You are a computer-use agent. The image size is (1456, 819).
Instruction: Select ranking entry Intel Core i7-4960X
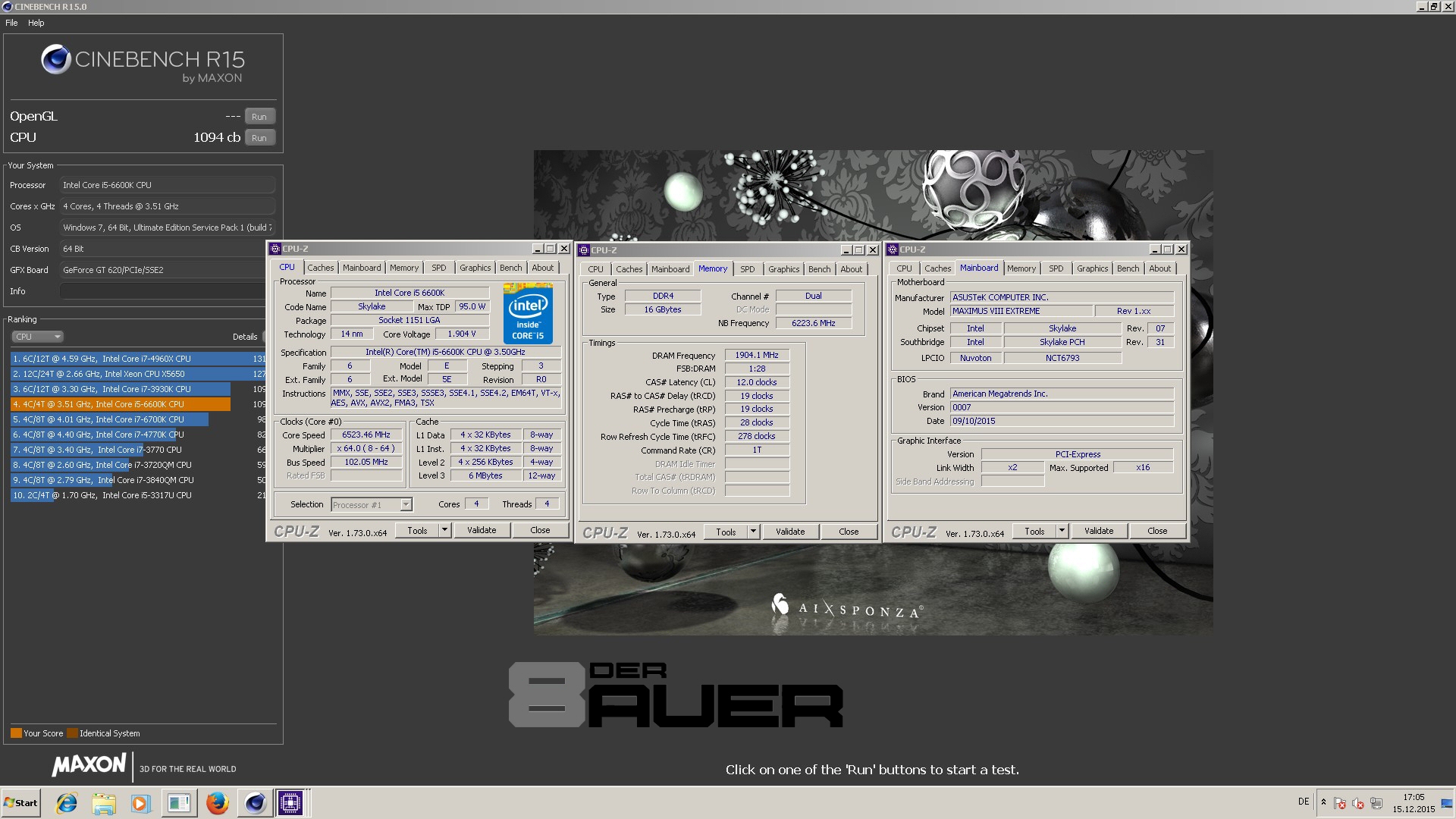pos(138,359)
